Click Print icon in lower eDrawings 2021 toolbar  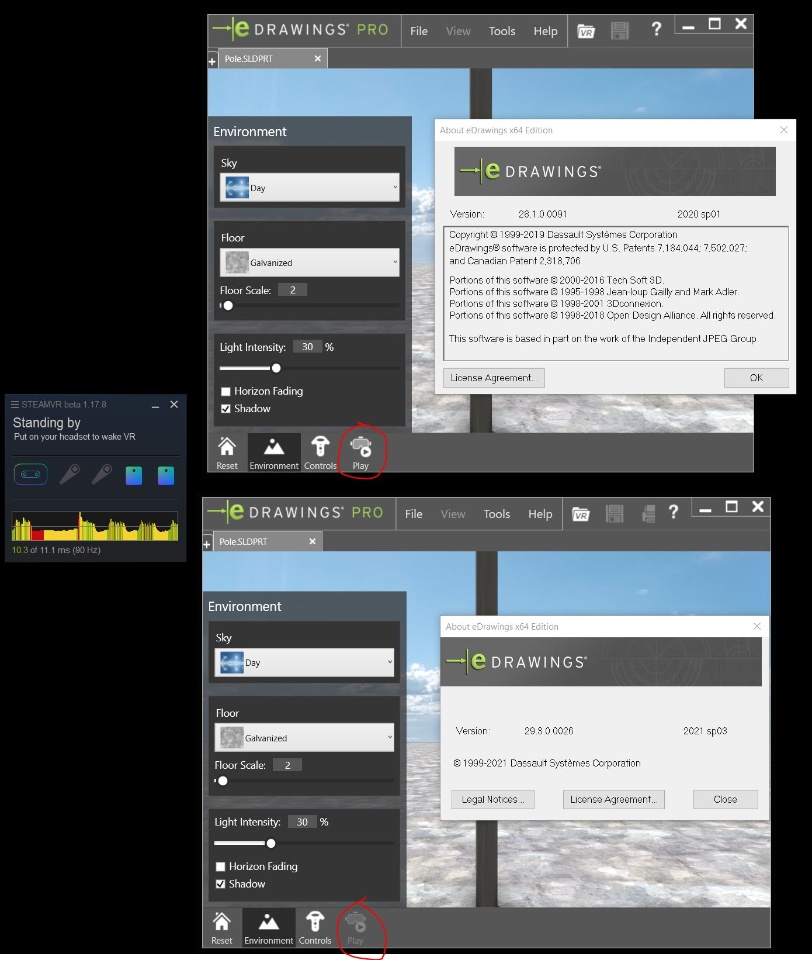(648, 514)
